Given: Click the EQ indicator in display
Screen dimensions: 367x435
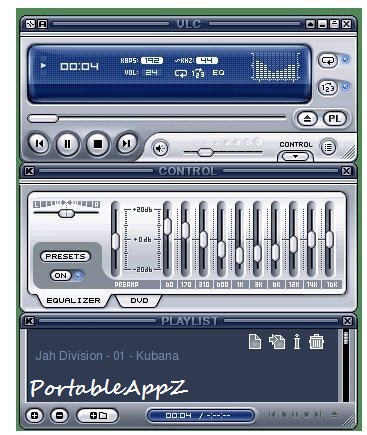Looking at the screenshot, I should (219, 73).
